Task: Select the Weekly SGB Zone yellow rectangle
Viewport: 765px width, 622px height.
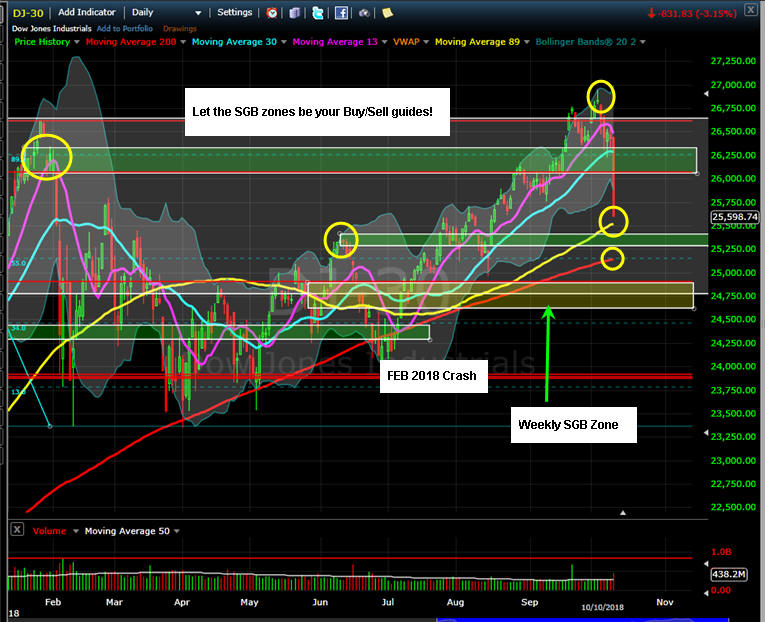Action: click(501, 295)
